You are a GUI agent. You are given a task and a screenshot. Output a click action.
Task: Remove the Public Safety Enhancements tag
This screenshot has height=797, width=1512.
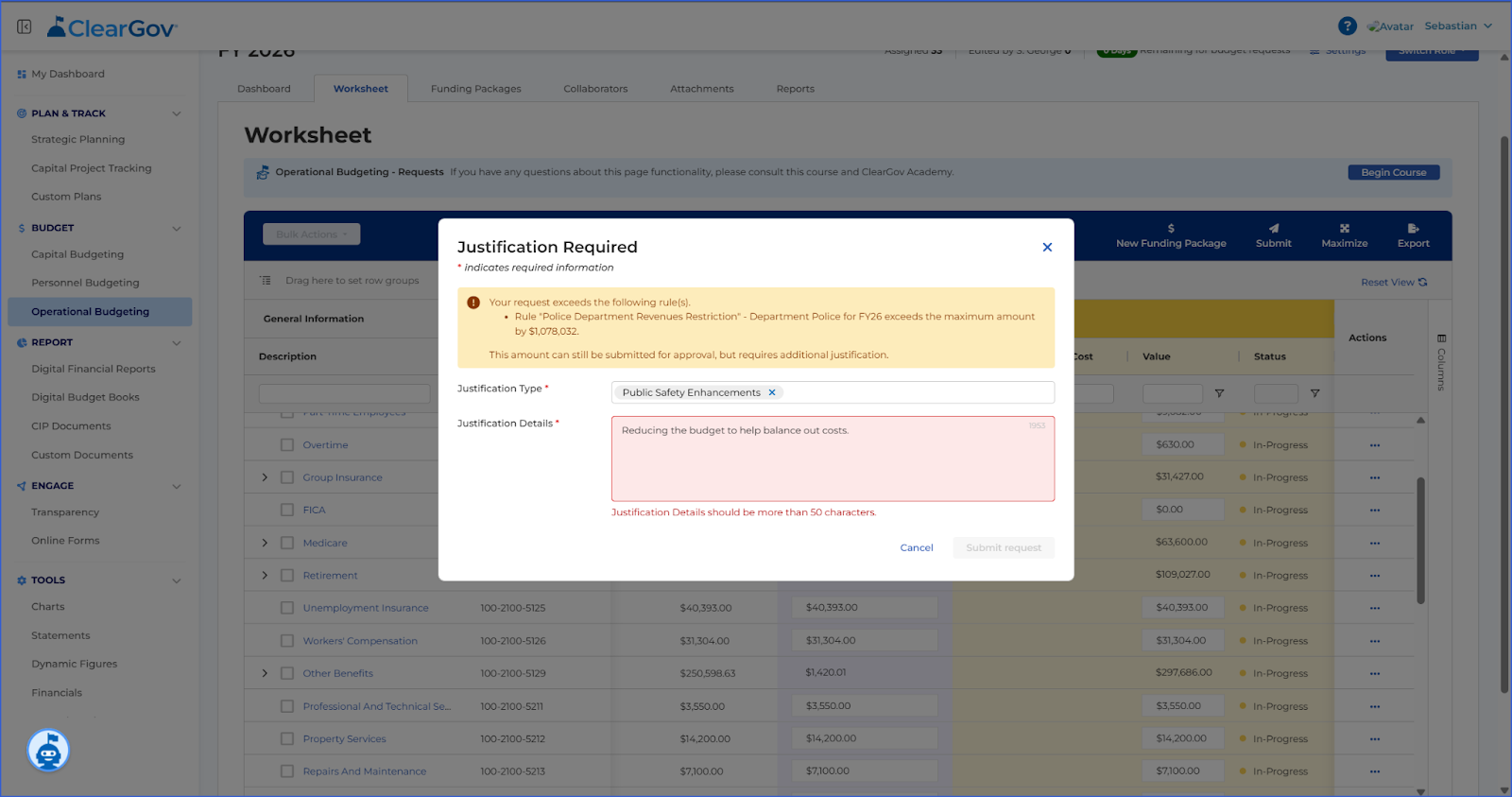[x=772, y=392]
